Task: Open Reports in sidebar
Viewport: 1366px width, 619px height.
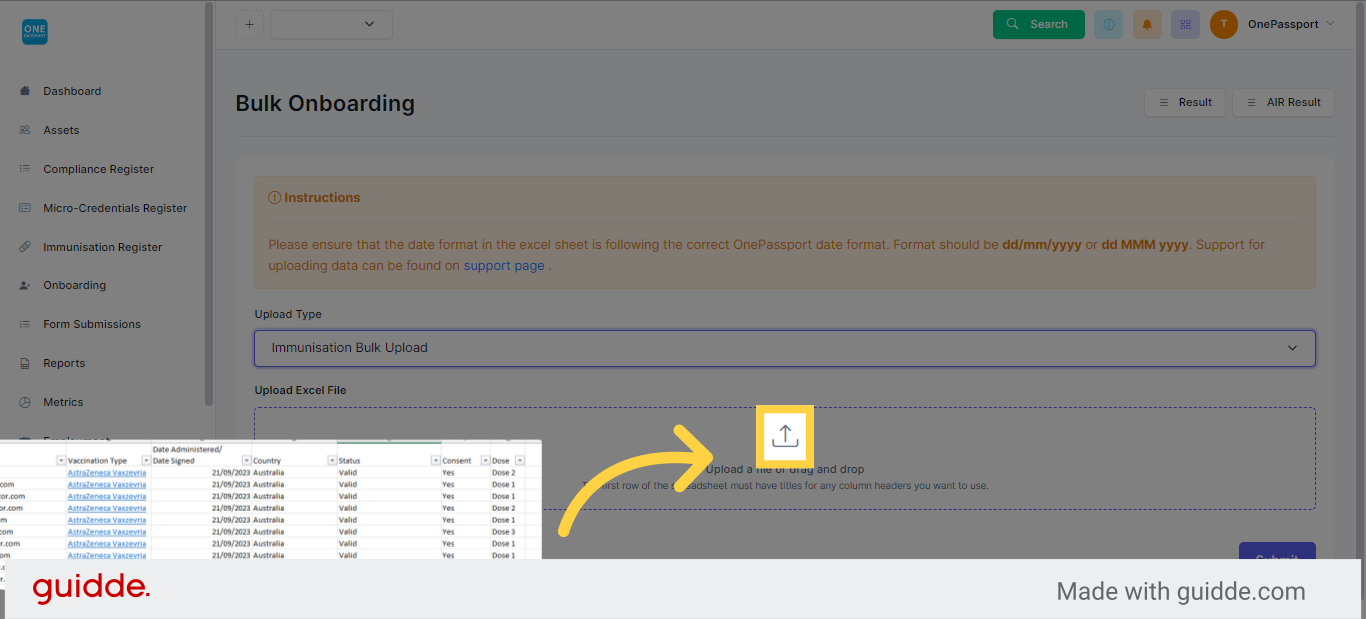Action: [64, 363]
